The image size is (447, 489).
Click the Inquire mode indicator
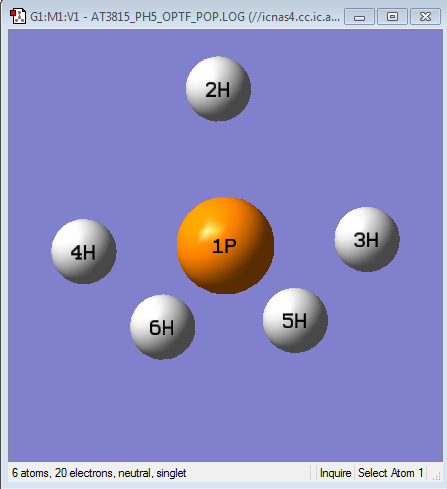pos(335,473)
